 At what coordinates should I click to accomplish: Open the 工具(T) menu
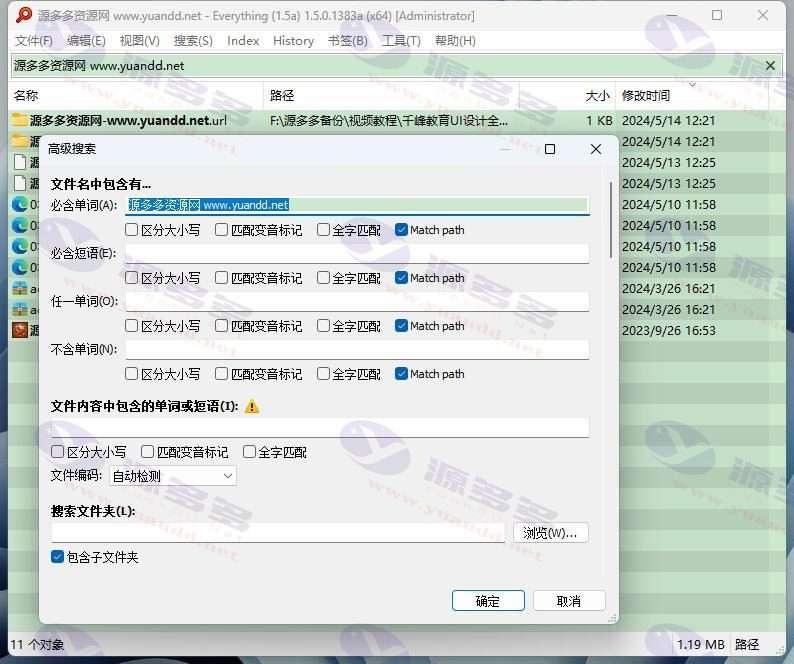(401, 41)
